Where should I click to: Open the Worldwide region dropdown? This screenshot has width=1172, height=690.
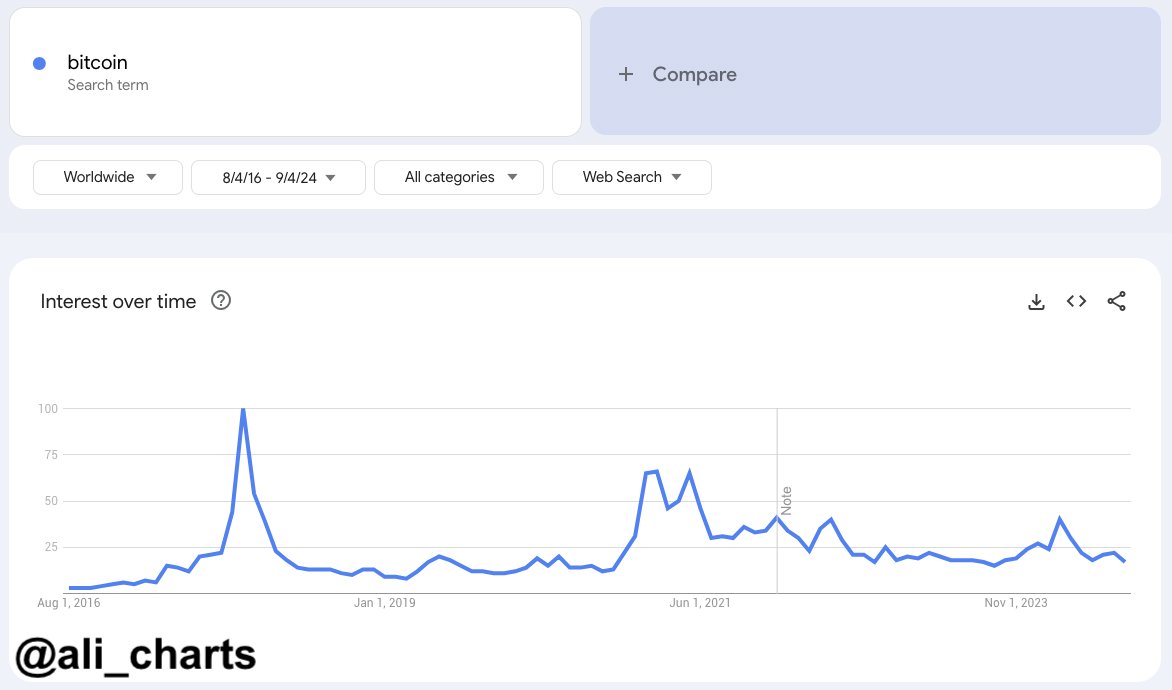108,177
